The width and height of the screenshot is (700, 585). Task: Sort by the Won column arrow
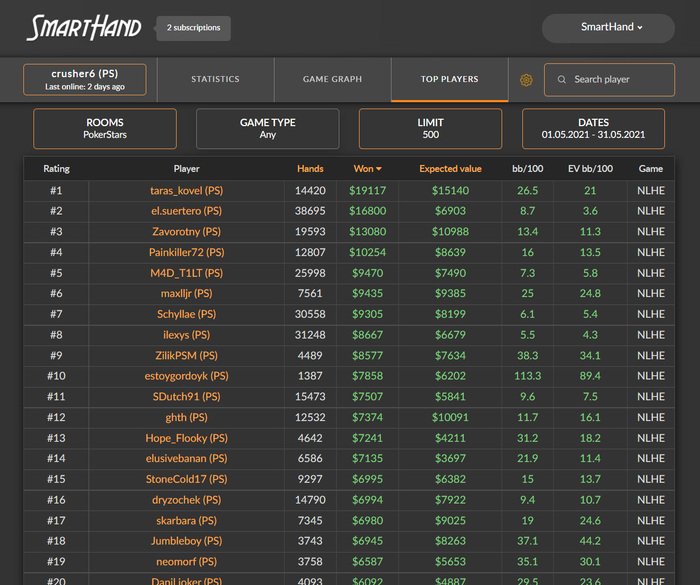(x=379, y=169)
